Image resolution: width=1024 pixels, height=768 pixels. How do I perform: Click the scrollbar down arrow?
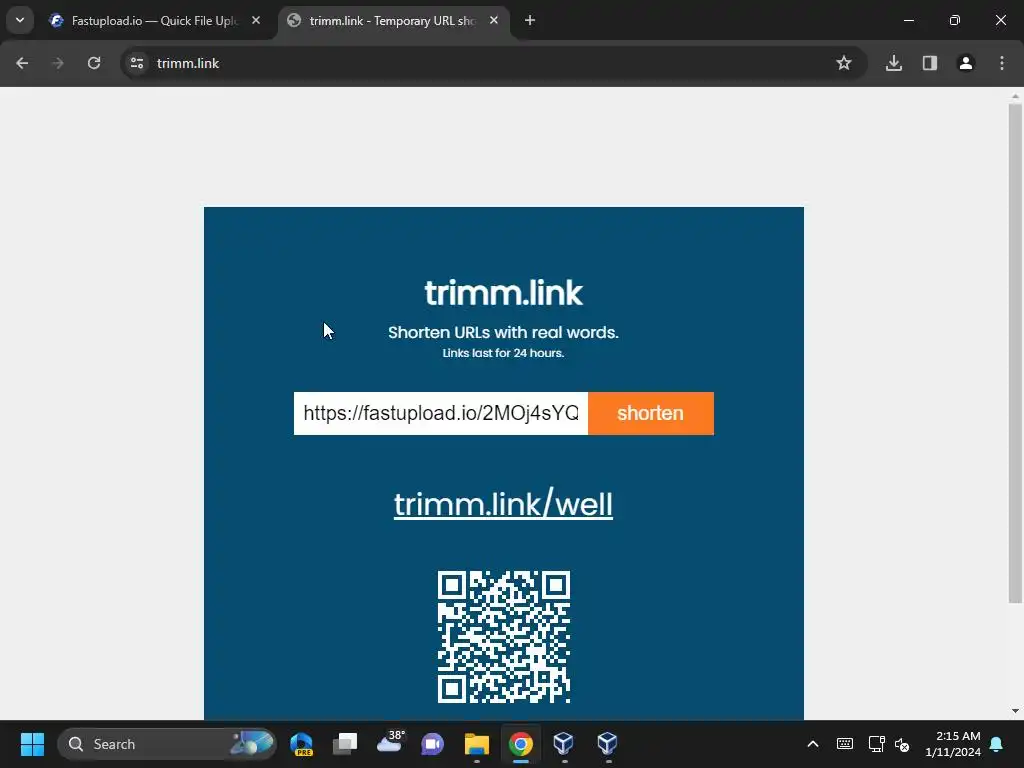[1015, 711]
